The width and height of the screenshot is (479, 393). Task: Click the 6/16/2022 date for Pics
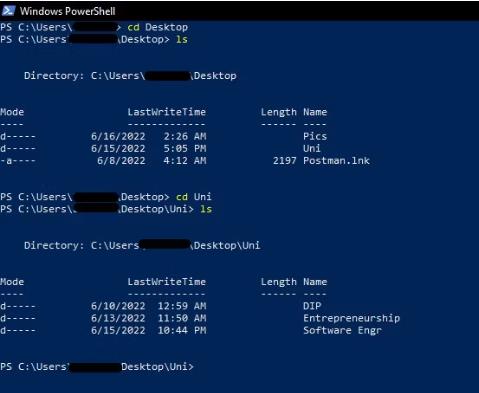[x=118, y=136]
